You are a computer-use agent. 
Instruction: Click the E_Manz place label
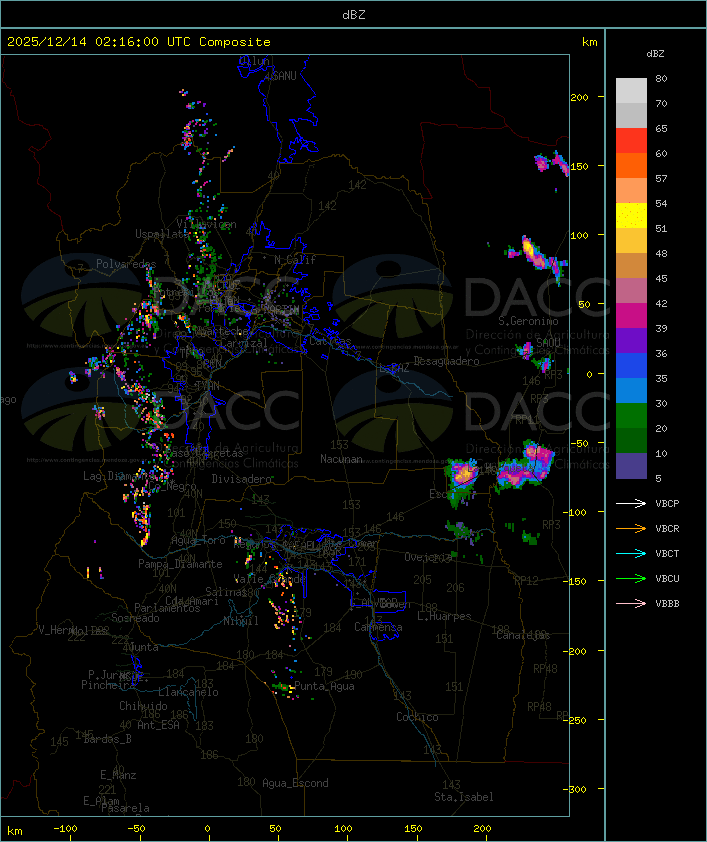coord(118,775)
